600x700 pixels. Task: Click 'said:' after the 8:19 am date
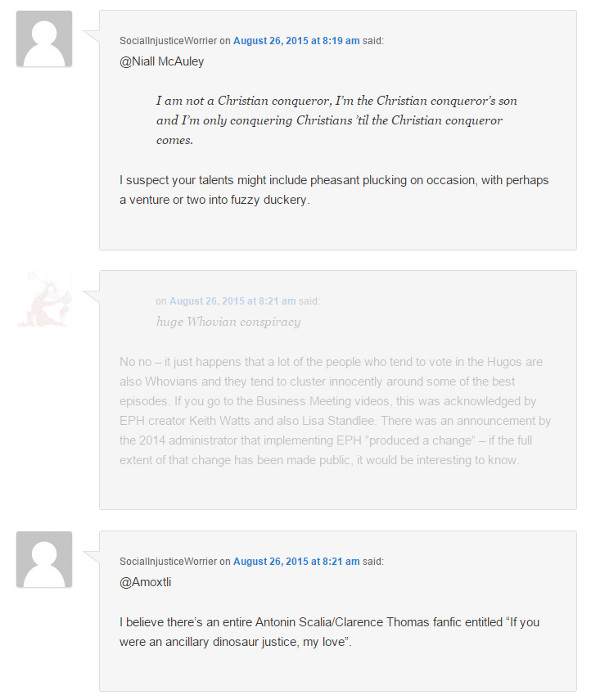(373, 41)
